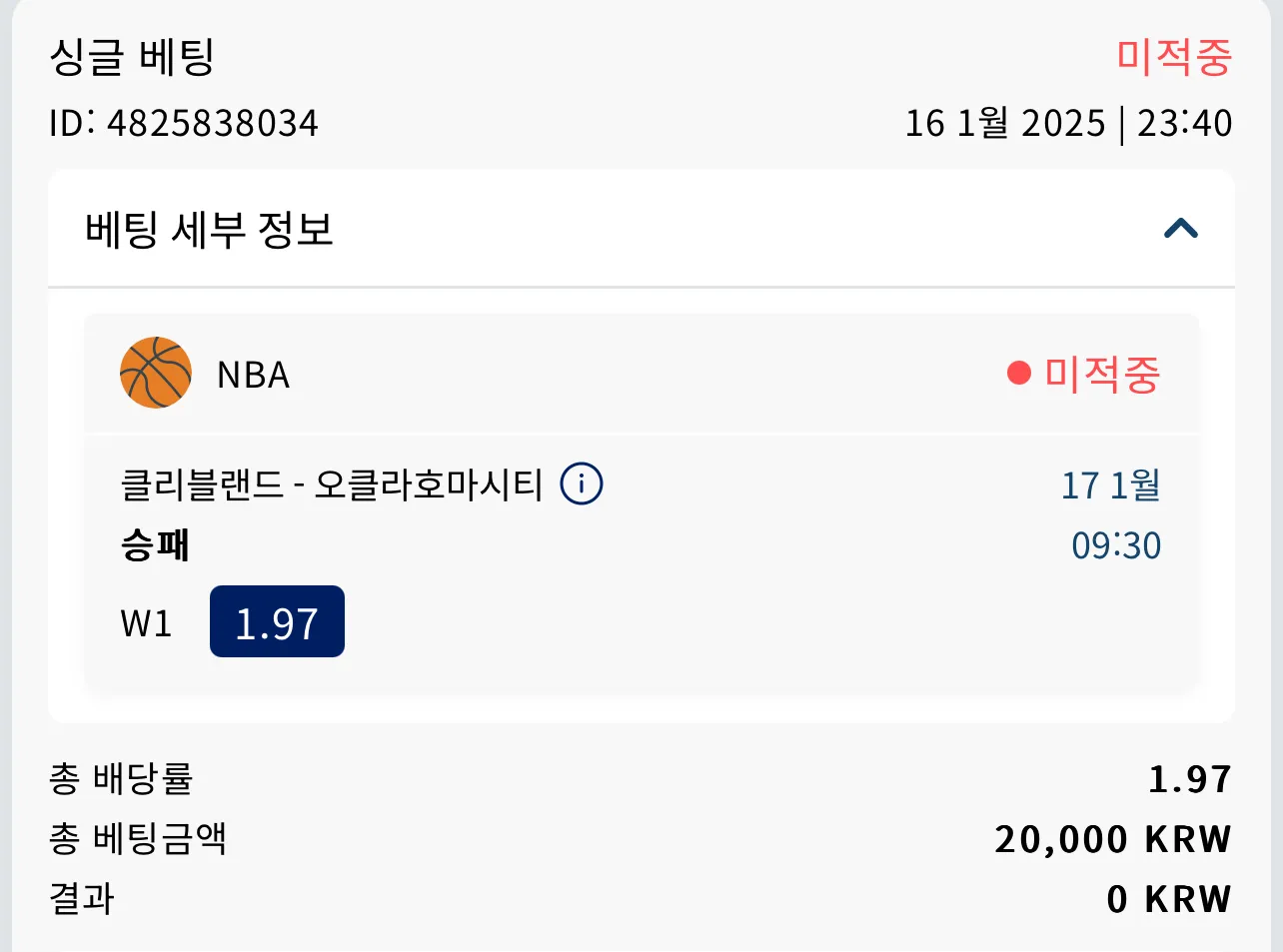Image resolution: width=1283 pixels, height=952 pixels.
Task: Collapse the 베팅 세부 정보 chevron
Action: point(1181,229)
